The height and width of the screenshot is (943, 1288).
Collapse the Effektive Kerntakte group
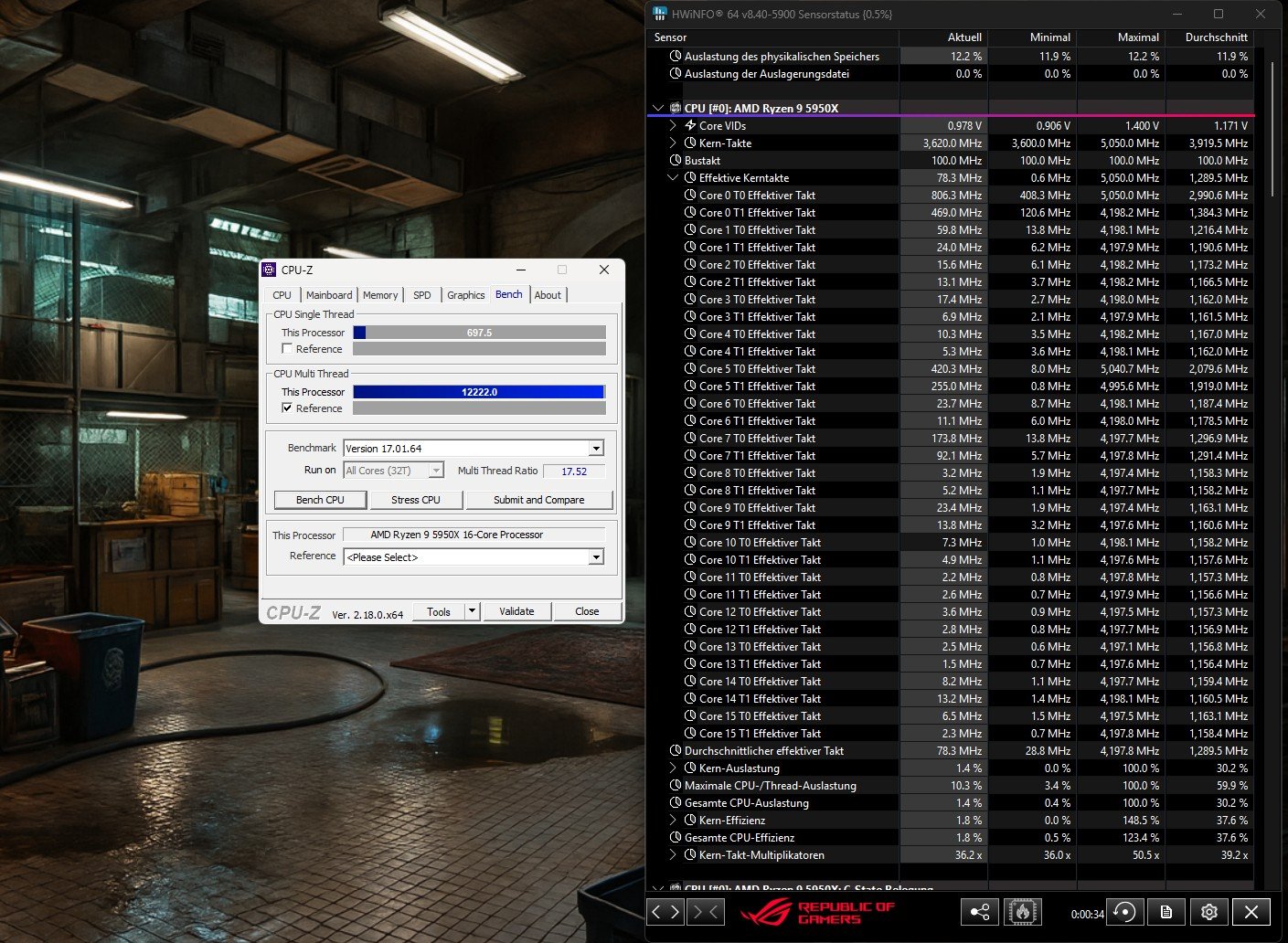pyautogui.click(x=674, y=177)
